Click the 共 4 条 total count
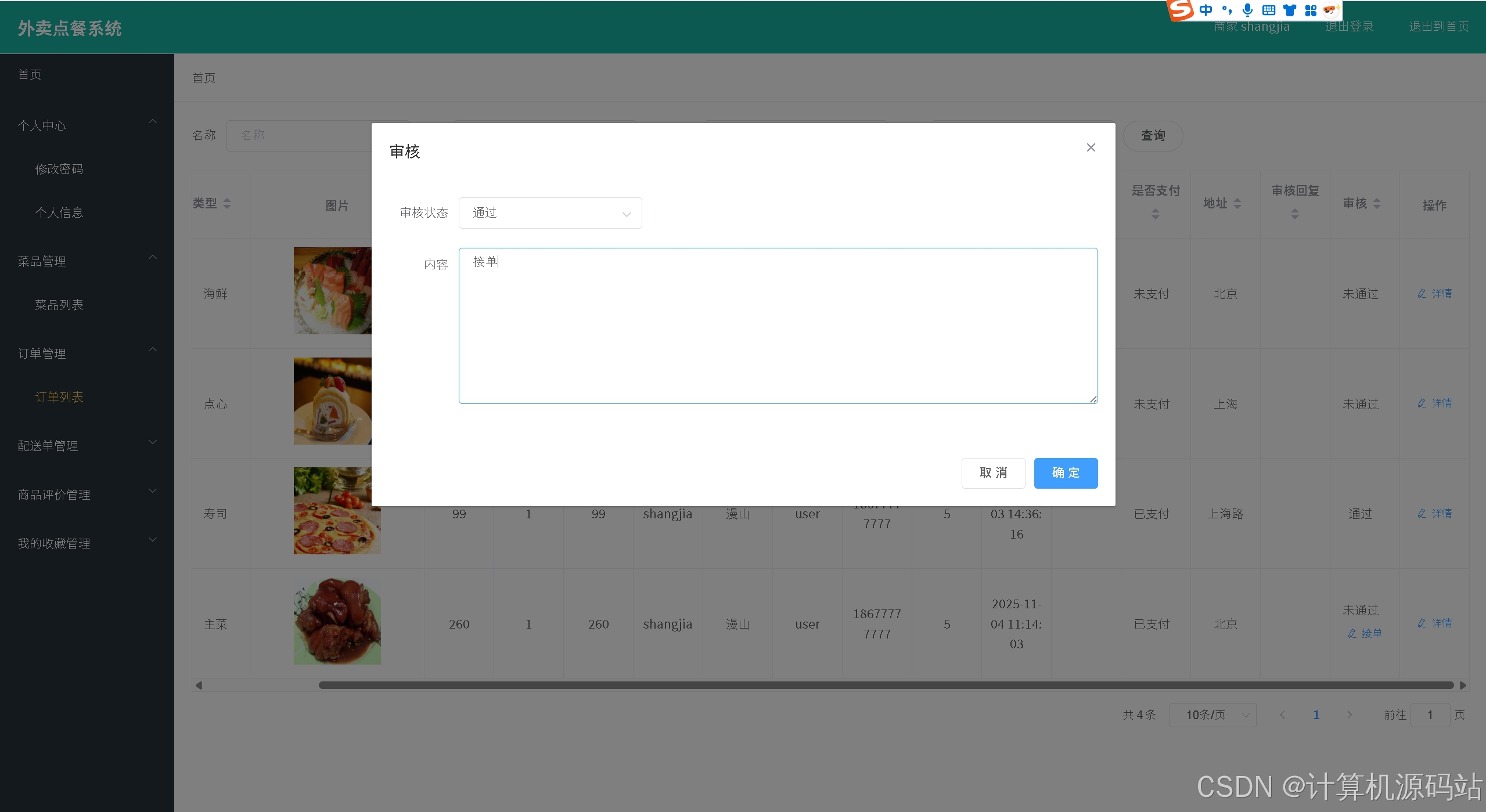This screenshot has width=1486, height=812. point(1139,715)
